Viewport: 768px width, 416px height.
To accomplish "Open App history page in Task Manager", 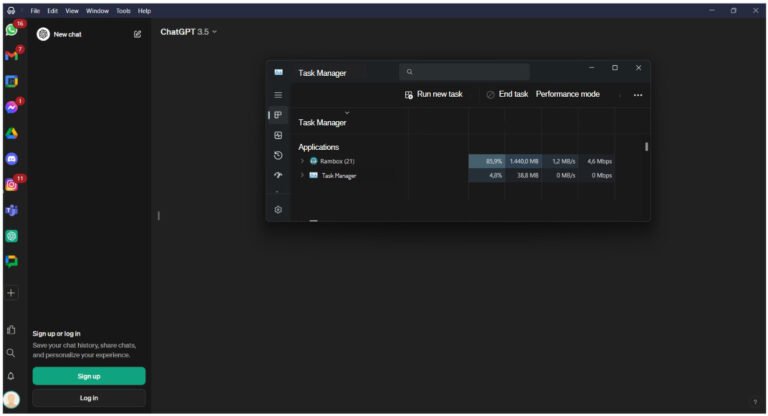I will tap(278, 155).
